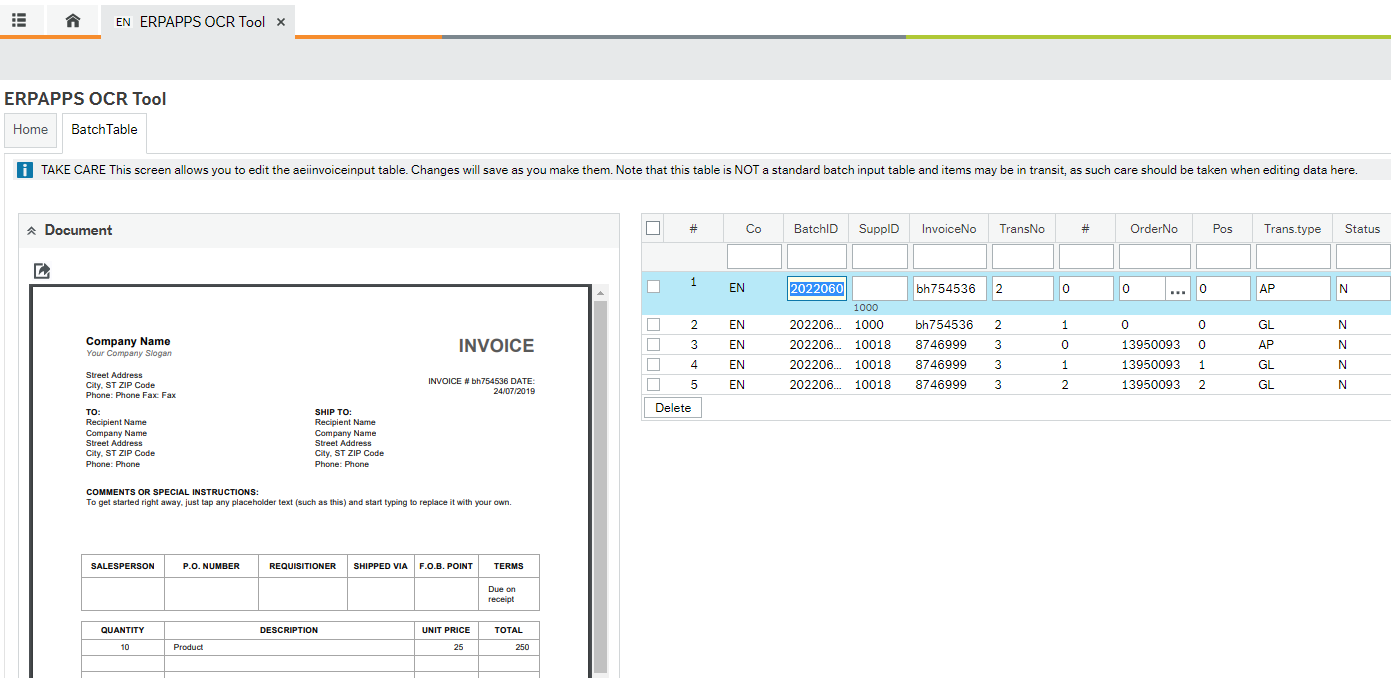
Task: Click the EN language badge on the tab
Action: point(122,20)
